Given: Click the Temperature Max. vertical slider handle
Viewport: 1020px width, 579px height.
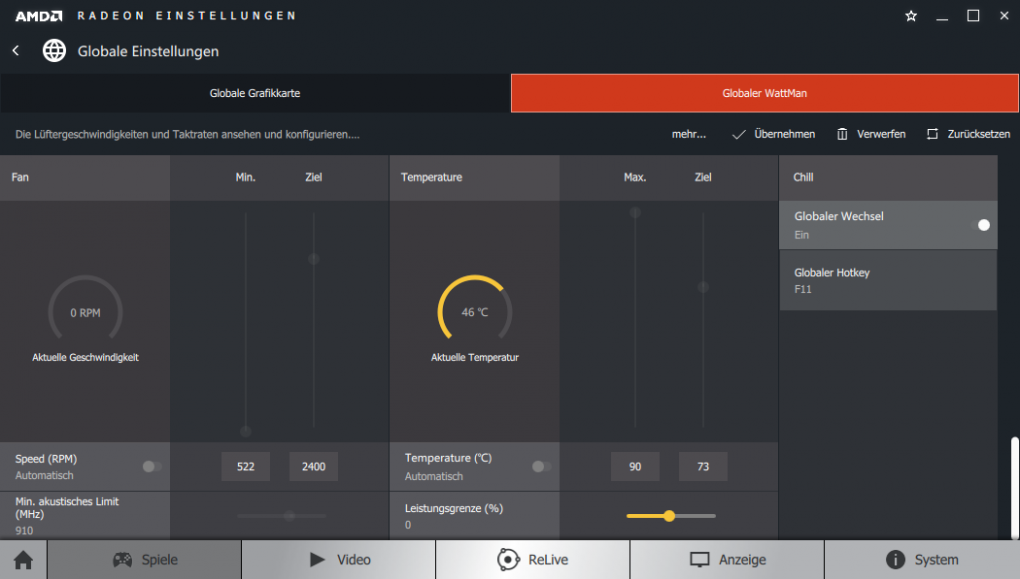Looking at the screenshot, I should pyautogui.click(x=635, y=213).
